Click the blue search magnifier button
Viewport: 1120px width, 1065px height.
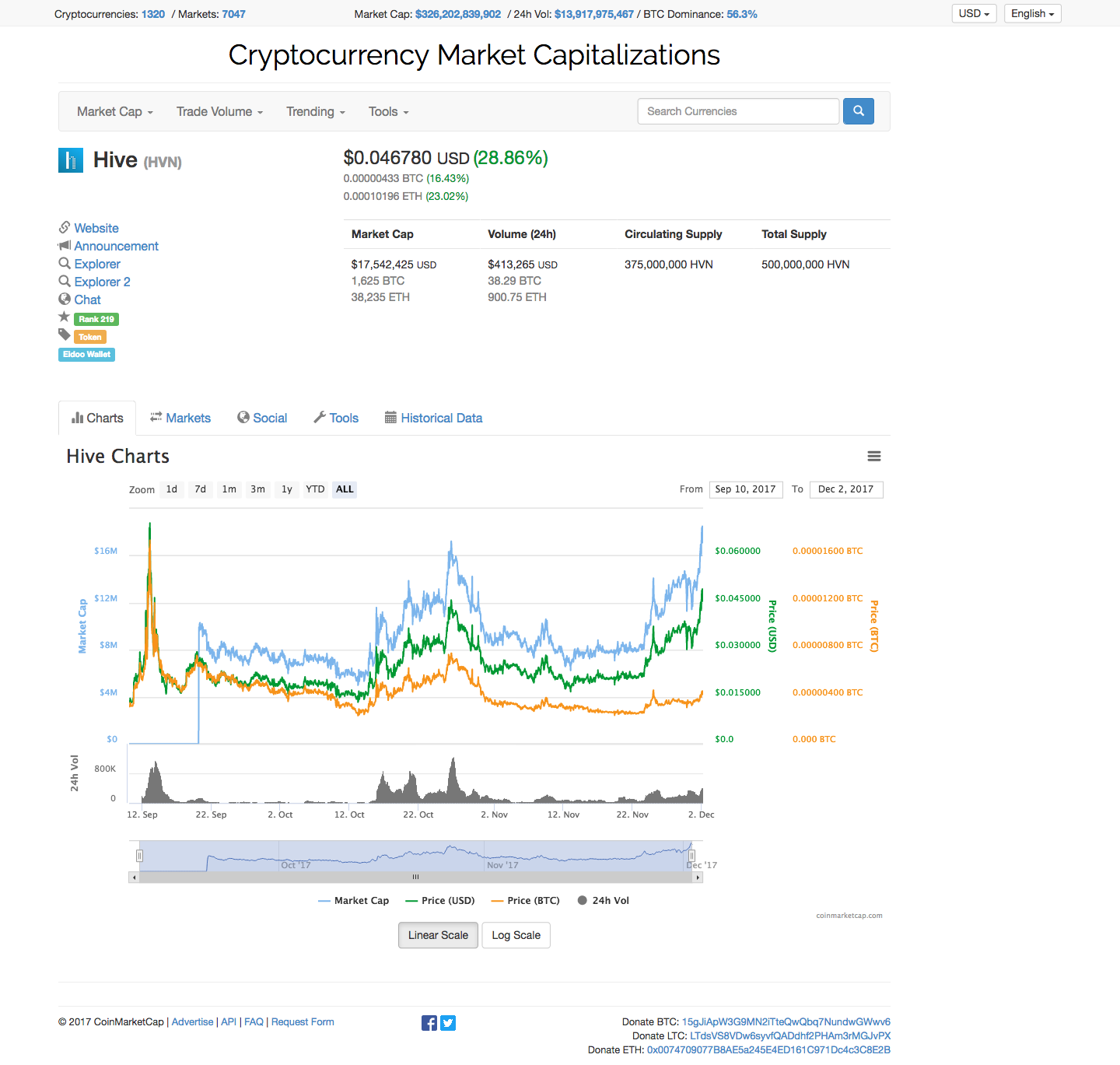[x=859, y=111]
